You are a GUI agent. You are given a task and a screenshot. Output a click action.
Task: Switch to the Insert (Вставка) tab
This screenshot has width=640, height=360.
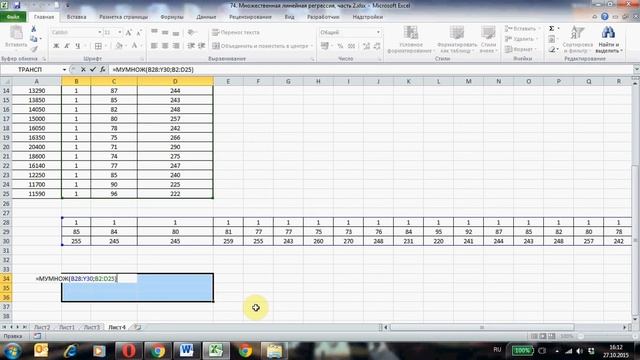click(x=76, y=17)
